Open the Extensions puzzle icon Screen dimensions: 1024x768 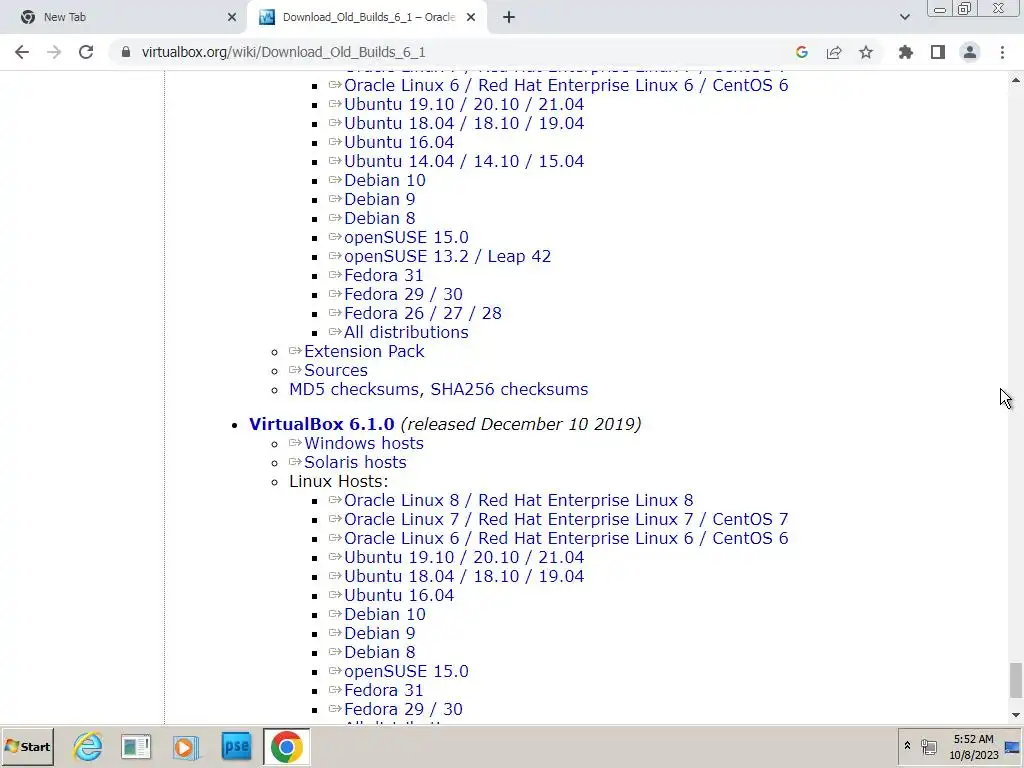(906, 52)
